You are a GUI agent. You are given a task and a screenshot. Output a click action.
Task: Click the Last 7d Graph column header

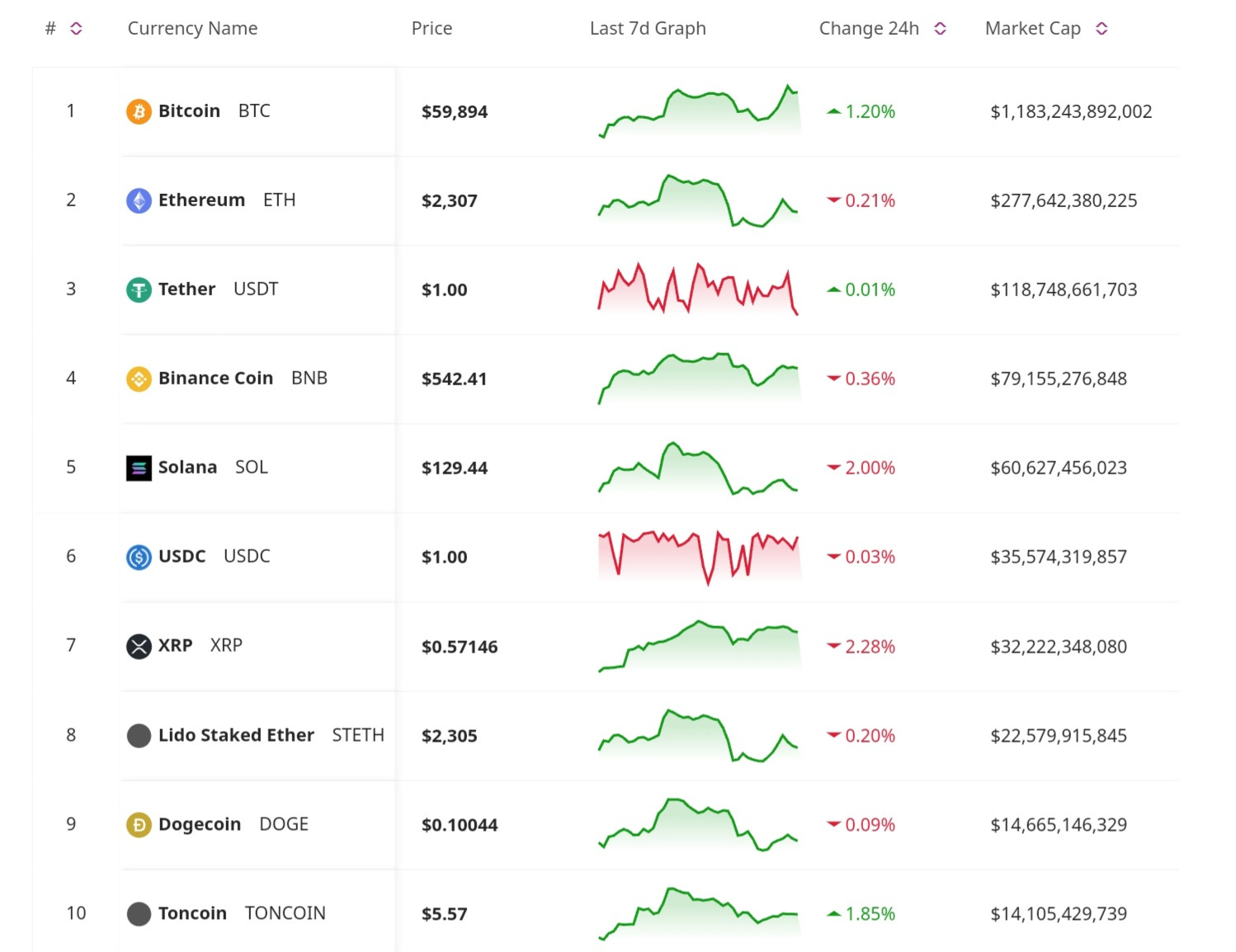(648, 28)
